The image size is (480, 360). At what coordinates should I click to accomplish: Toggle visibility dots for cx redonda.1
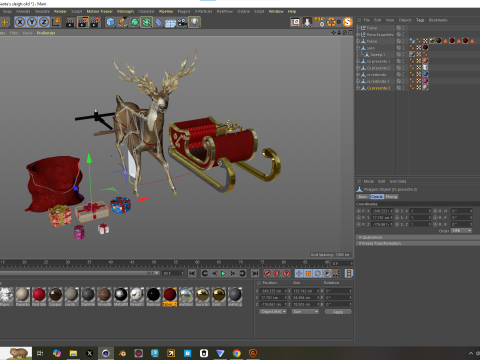pyautogui.click(x=403, y=81)
